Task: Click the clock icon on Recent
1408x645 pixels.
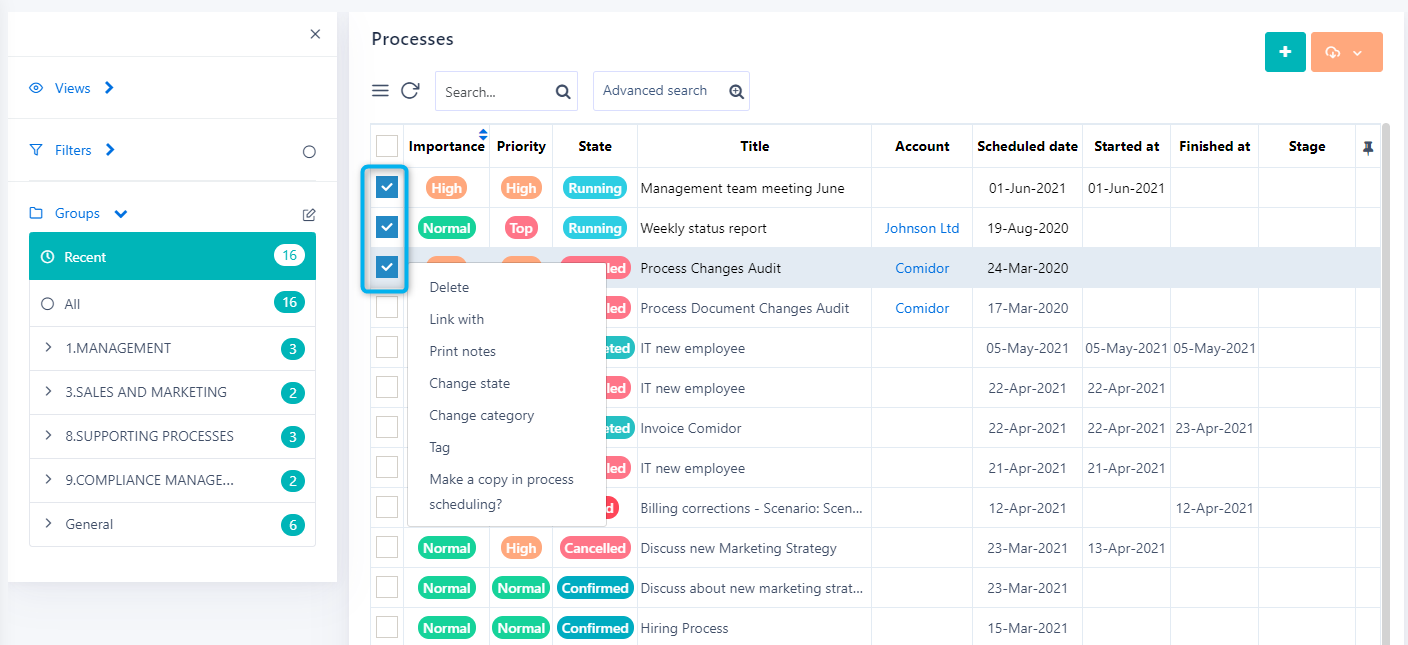Action: [x=47, y=257]
